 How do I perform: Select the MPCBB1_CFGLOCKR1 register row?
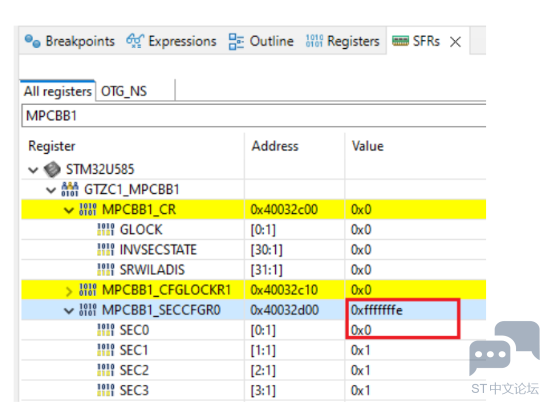pos(254,290)
